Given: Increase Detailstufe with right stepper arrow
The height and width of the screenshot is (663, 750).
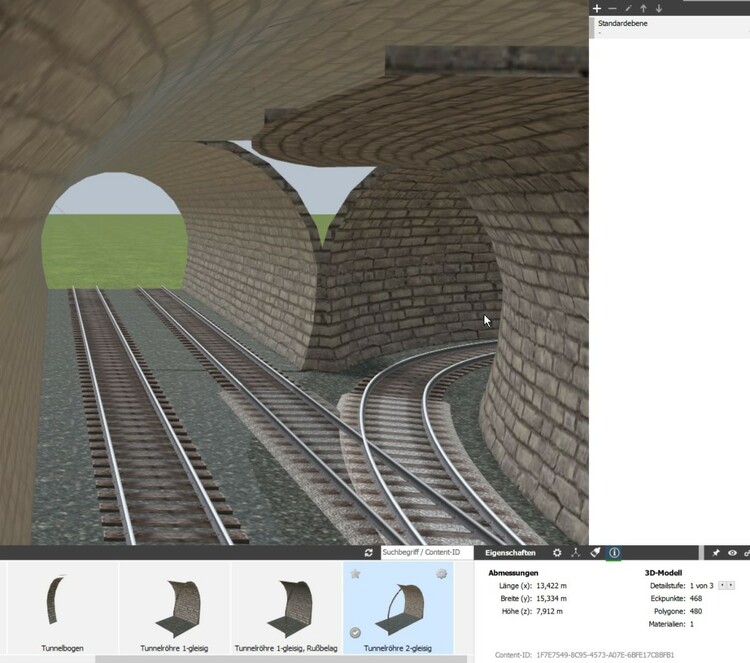Looking at the screenshot, I should [730, 586].
